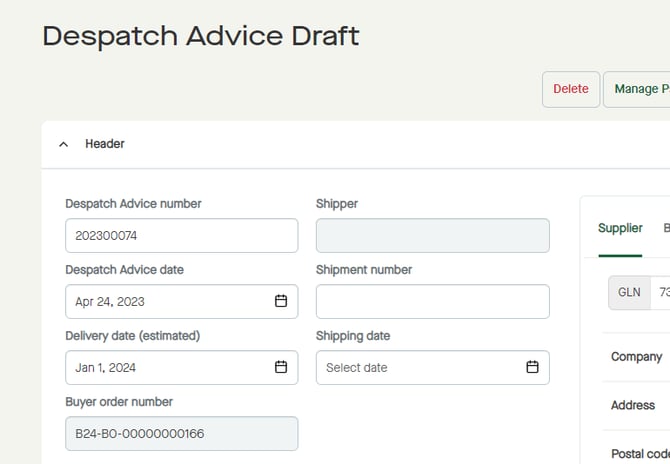The image size is (670, 464).
Task: Select the Buyer order number field
Action: 181,433
